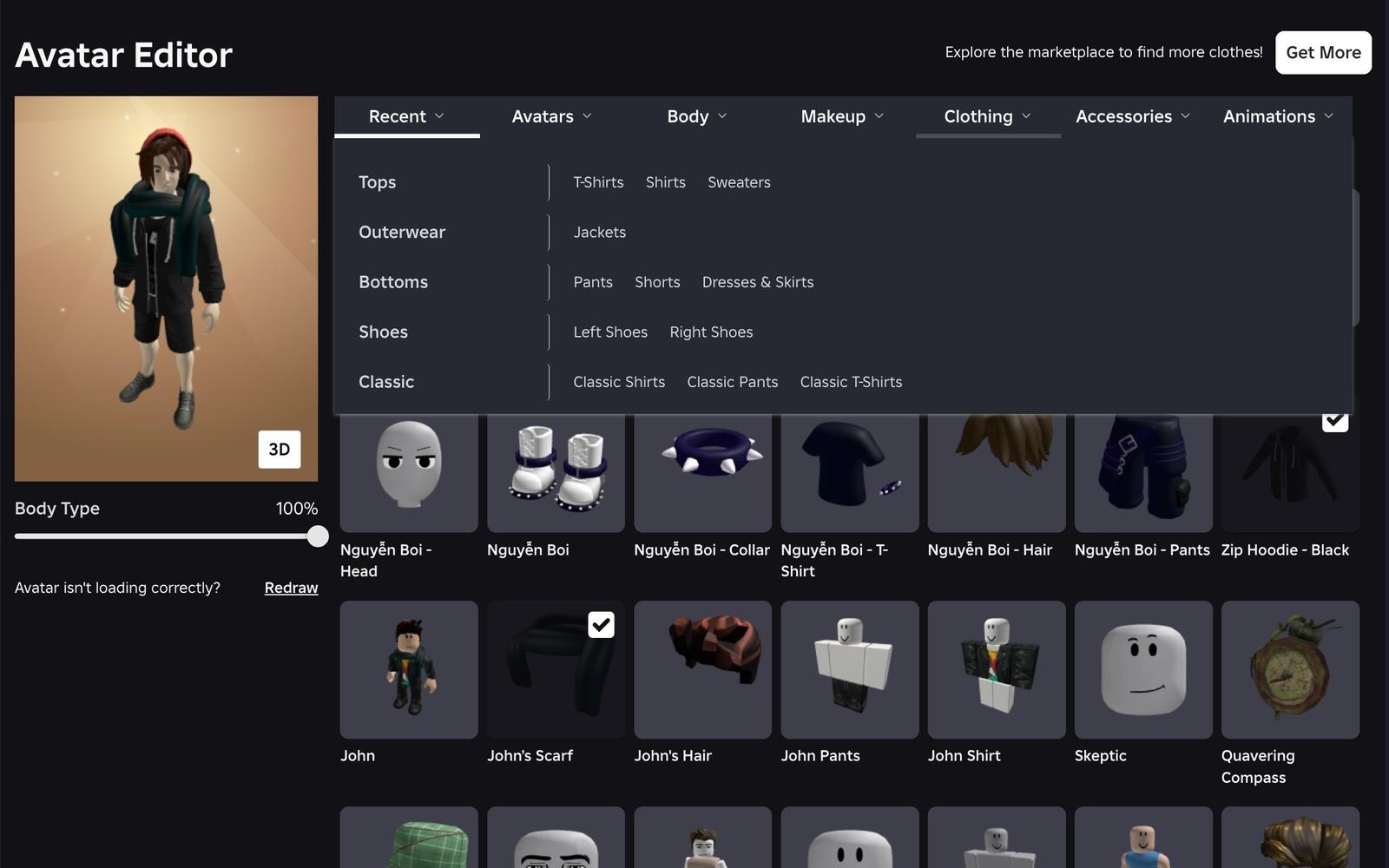Choose T-Shirts under Tops
Image resolution: width=1389 pixels, height=868 pixels.
pyautogui.click(x=598, y=182)
